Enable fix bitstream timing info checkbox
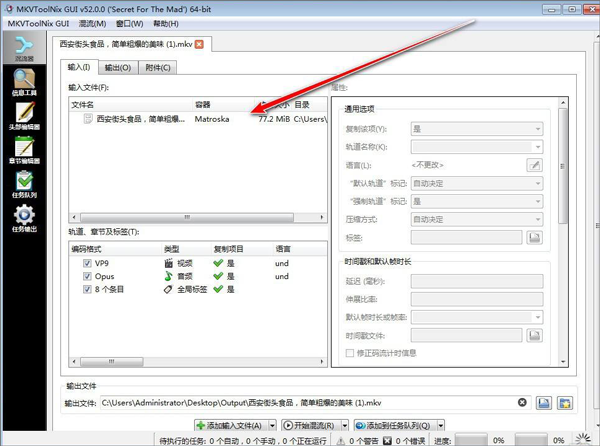The image size is (600, 446). pos(349,353)
